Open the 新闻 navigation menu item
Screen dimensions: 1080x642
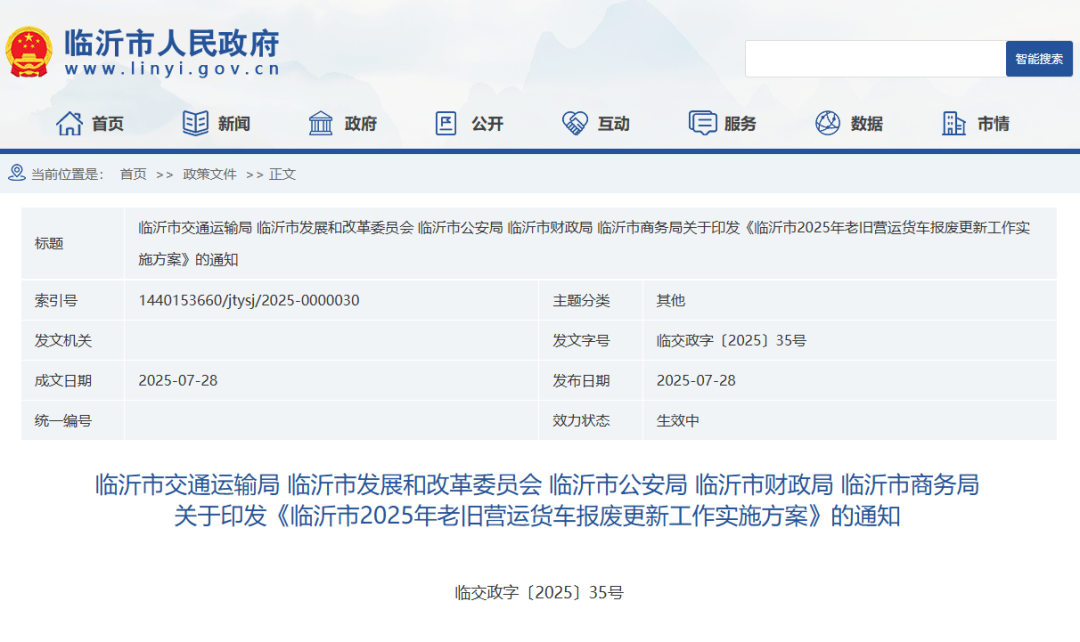click(234, 124)
